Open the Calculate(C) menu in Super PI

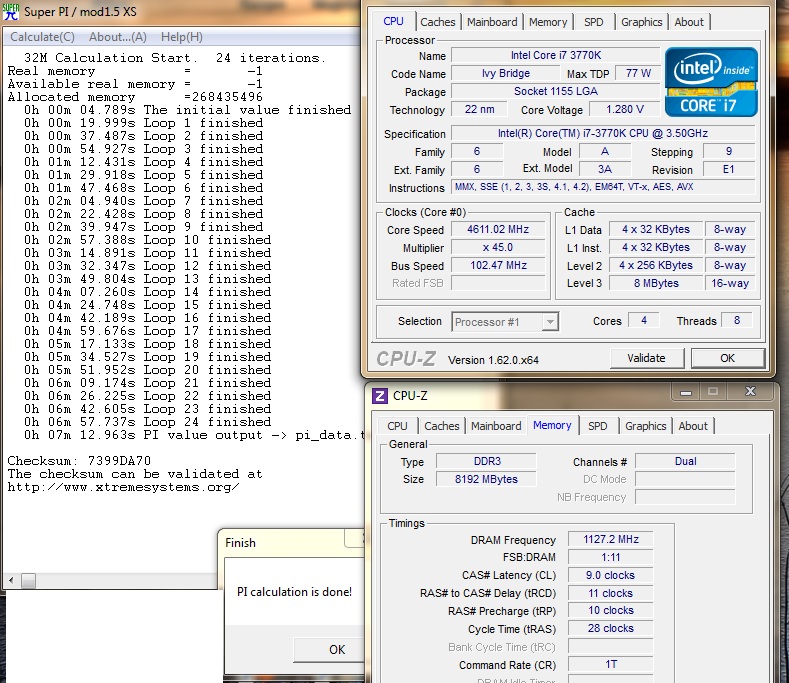(42, 37)
